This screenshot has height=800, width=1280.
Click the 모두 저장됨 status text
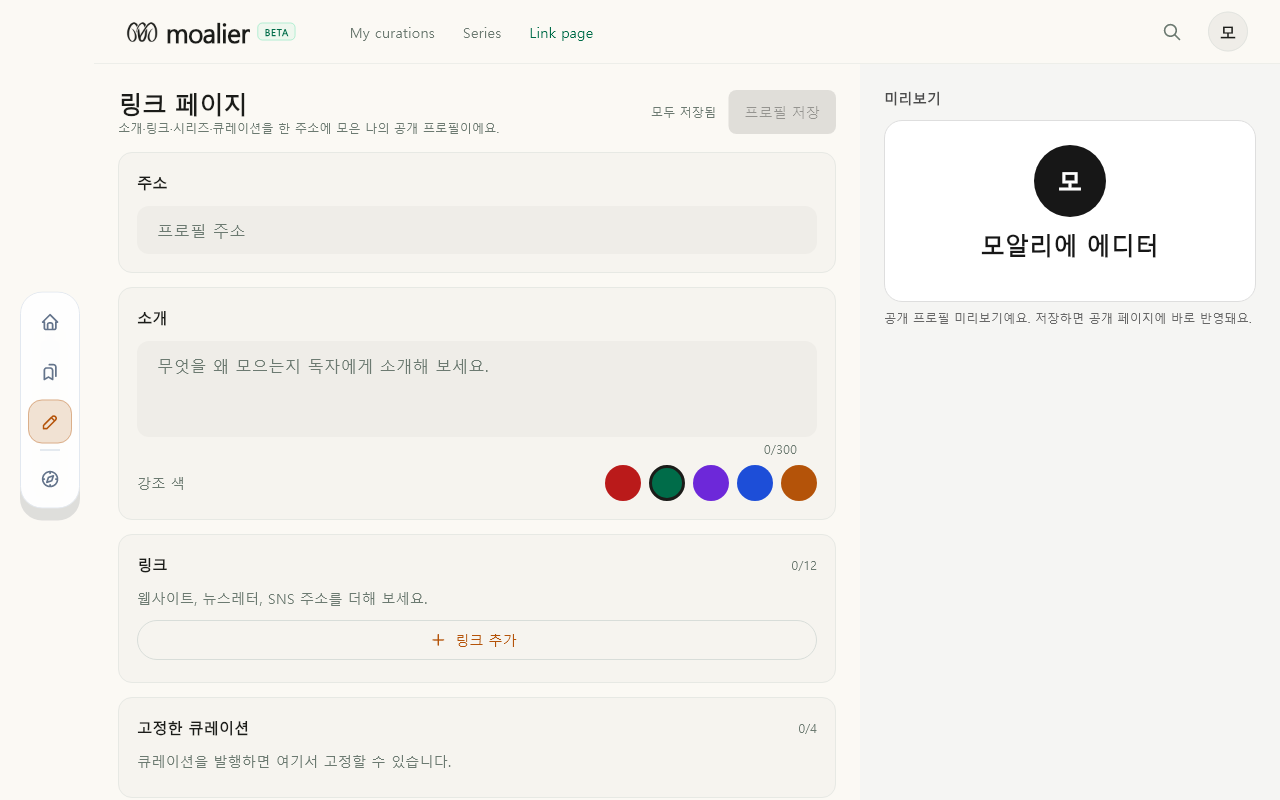click(x=684, y=112)
